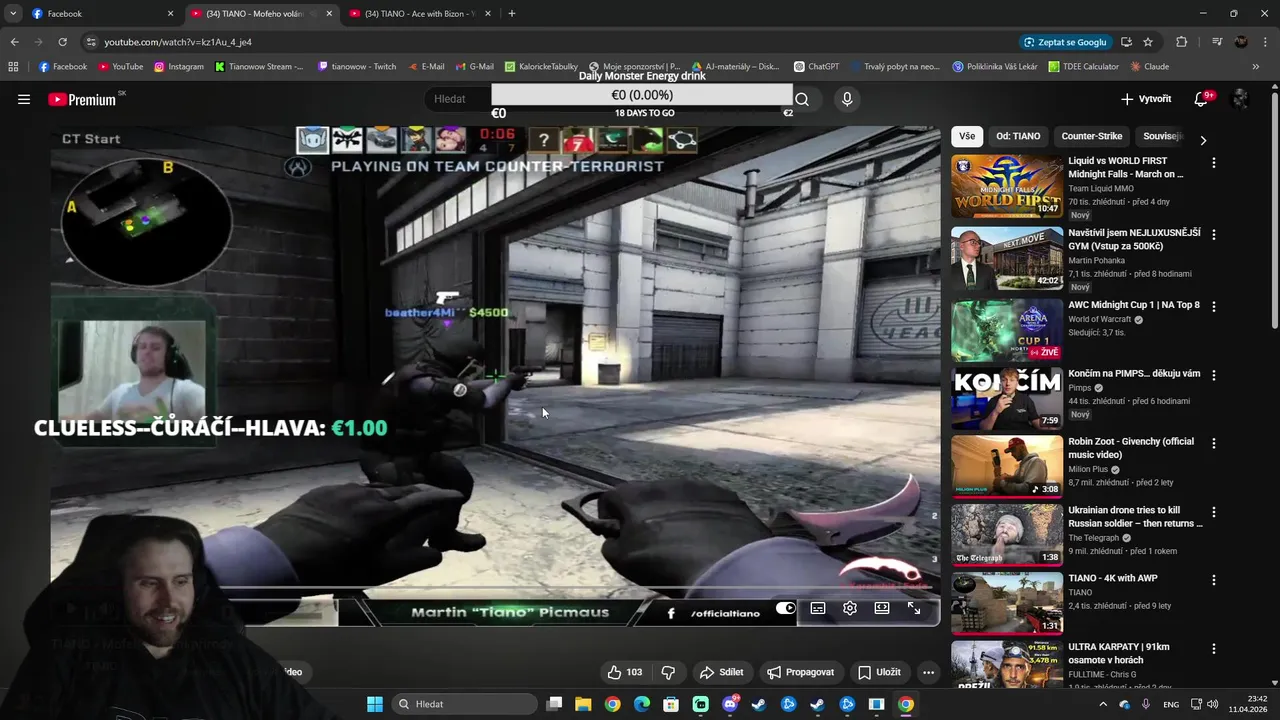Start voice search with the microphone

[847, 99]
